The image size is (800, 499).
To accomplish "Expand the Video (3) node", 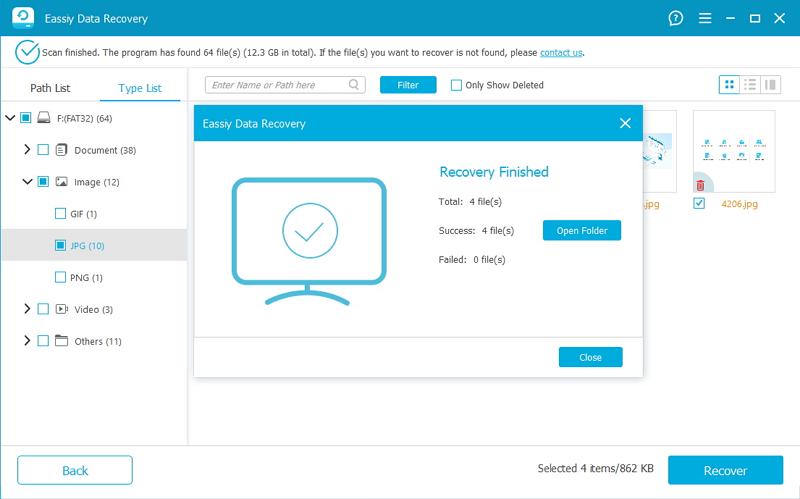I will [x=27, y=309].
